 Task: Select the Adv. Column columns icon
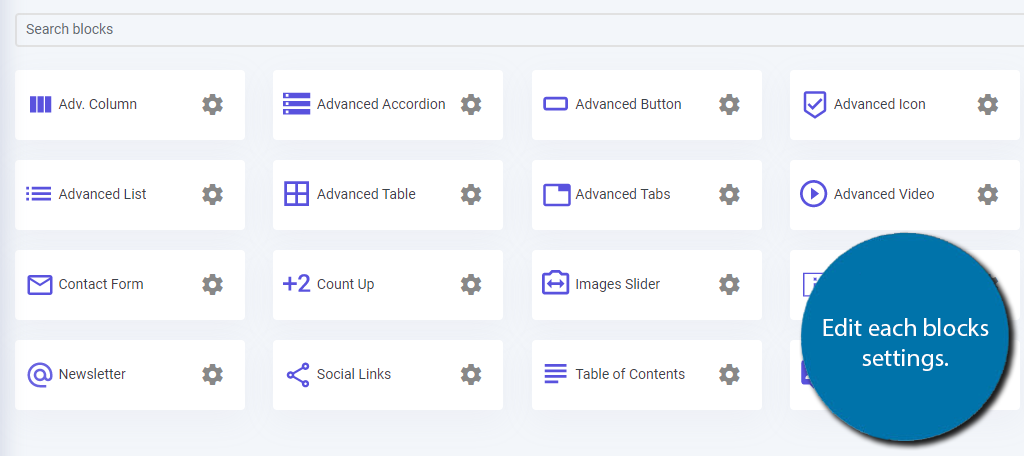(40, 104)
